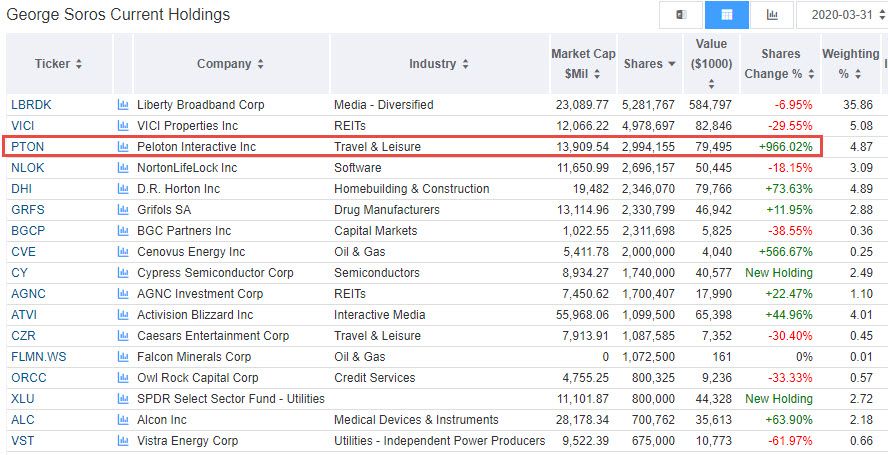Open chart icon for Activision Blizzard Inc

(123, 314)
